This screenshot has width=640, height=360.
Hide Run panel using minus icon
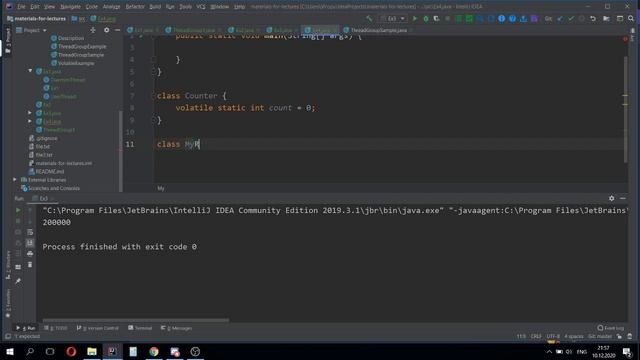tap(623, 198)
